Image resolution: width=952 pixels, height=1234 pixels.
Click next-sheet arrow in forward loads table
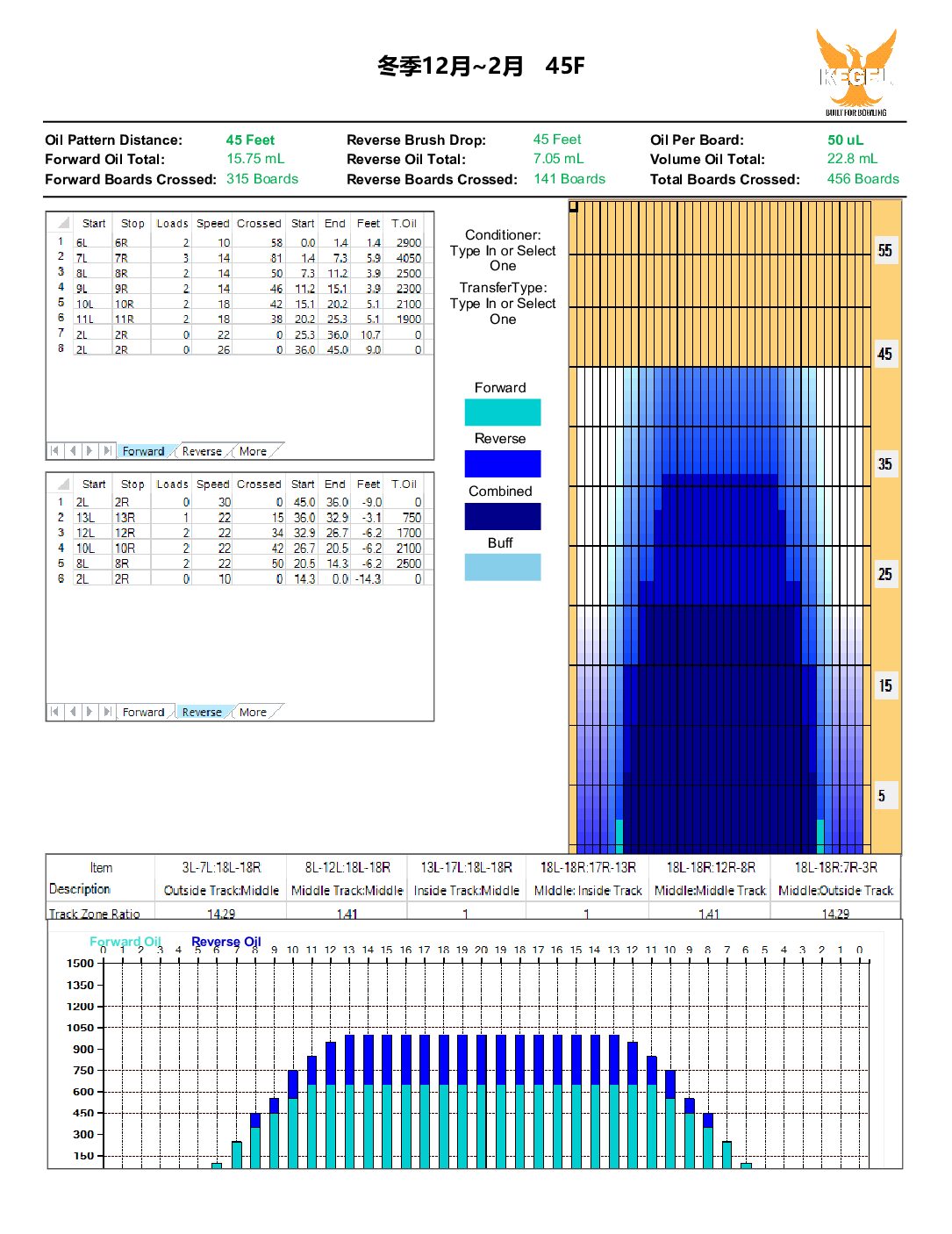(x=89, y=451)
